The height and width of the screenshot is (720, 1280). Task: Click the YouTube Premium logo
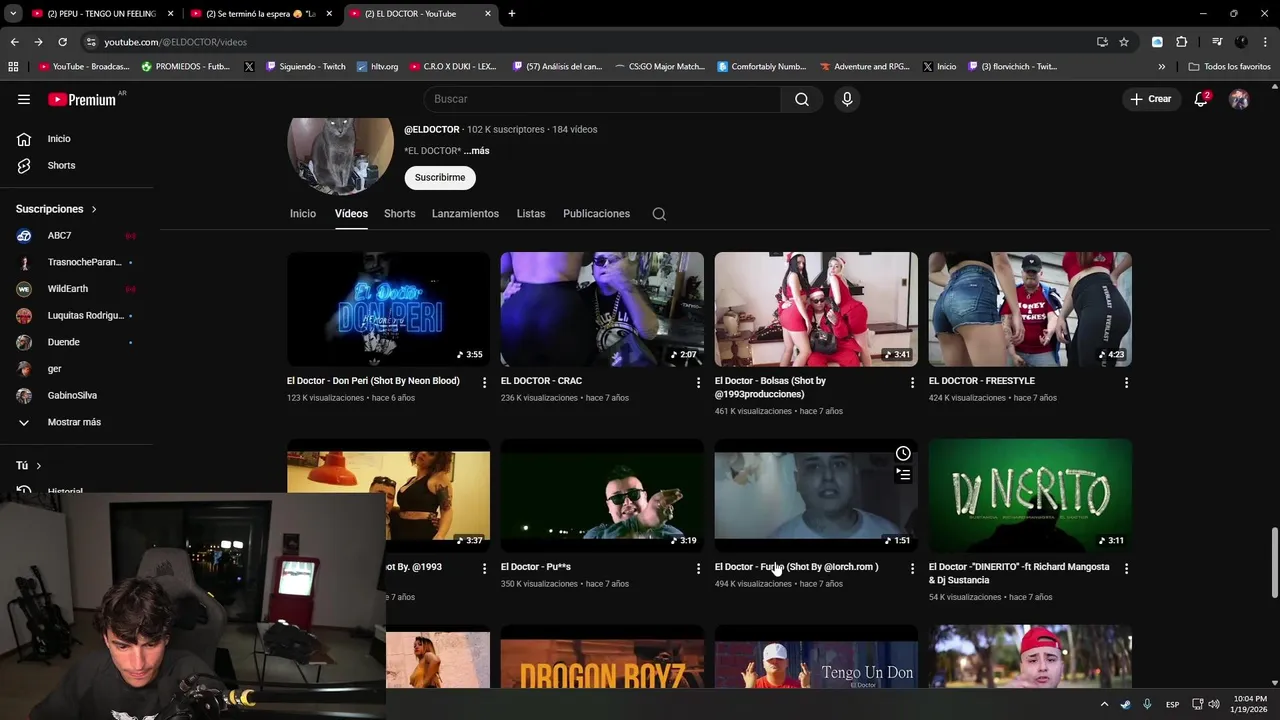[84, 99]
